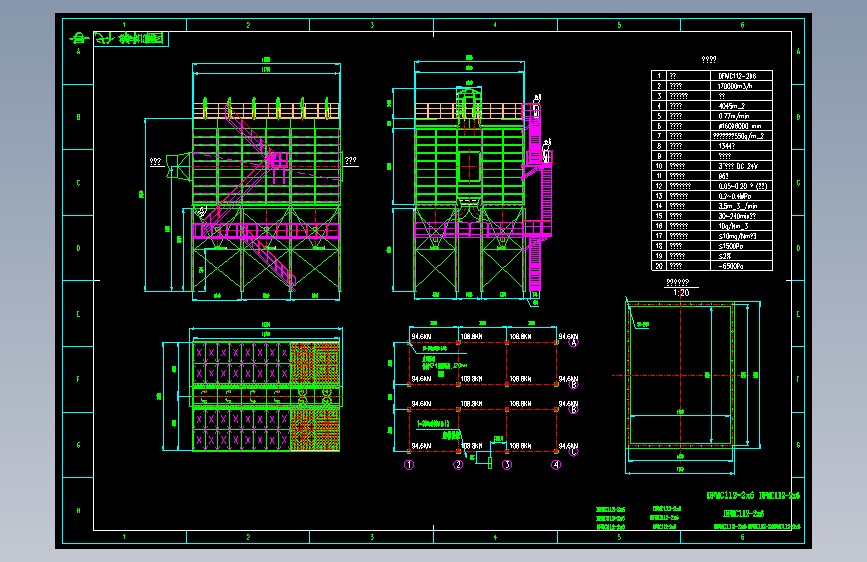The height and width of the screenshot is (562, 867).
Task: Click the "1344?" value in row 8
Action: point(727,146)
